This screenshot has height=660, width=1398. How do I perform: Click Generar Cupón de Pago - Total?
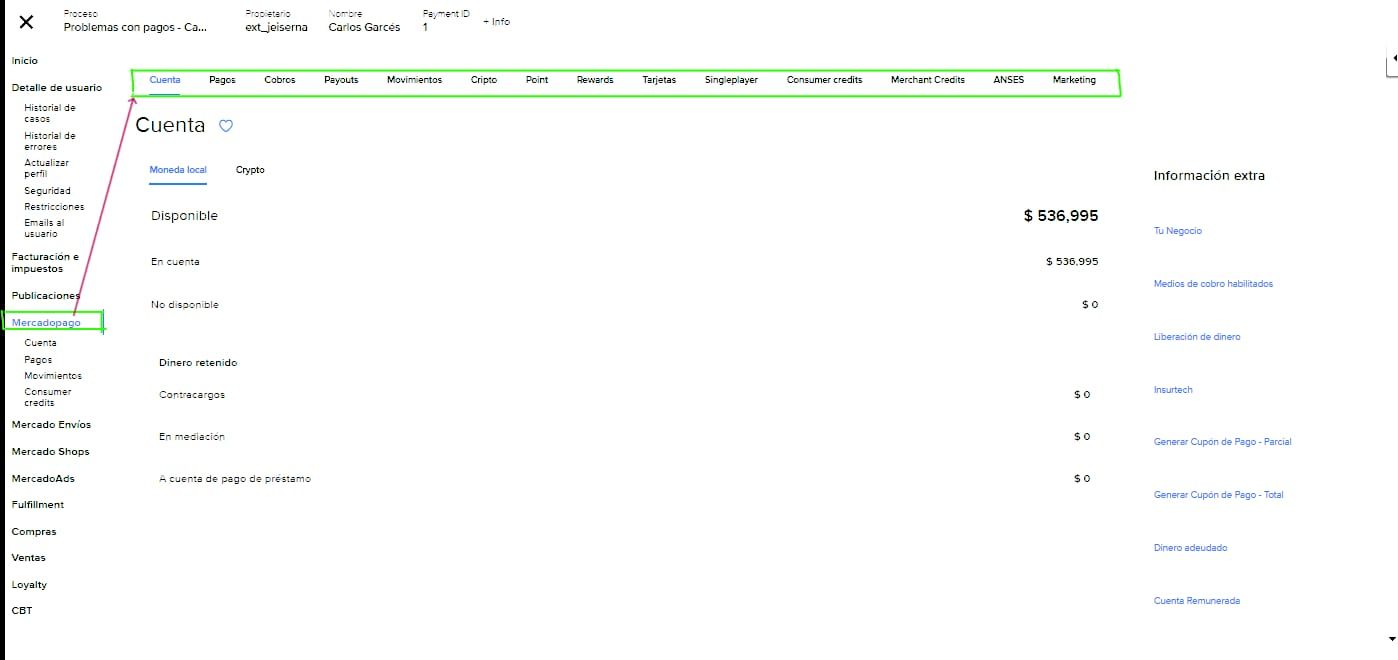pyautogui.click(x=1218, y=495)
